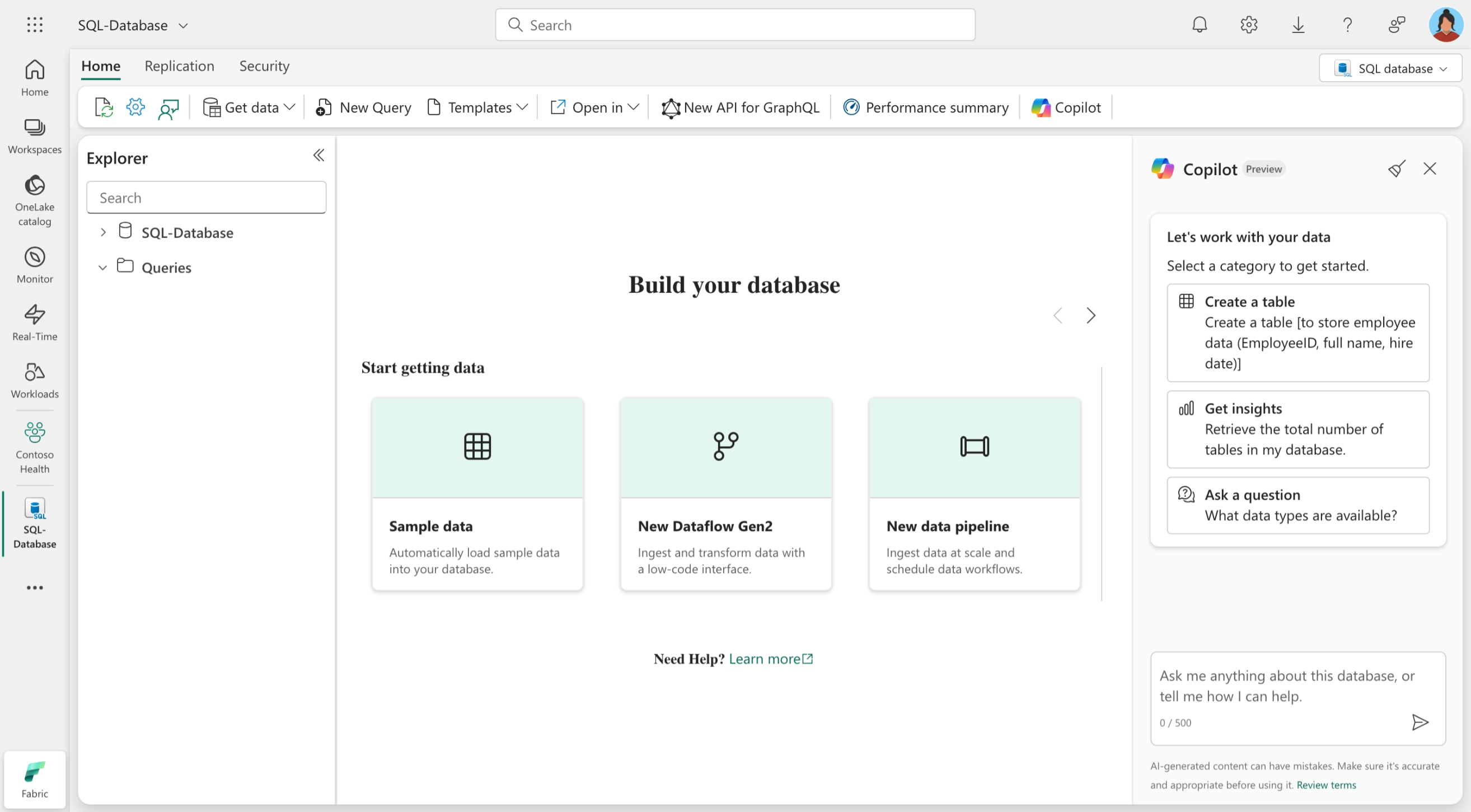Collapse the Queries folder

(x=102, y=267)
